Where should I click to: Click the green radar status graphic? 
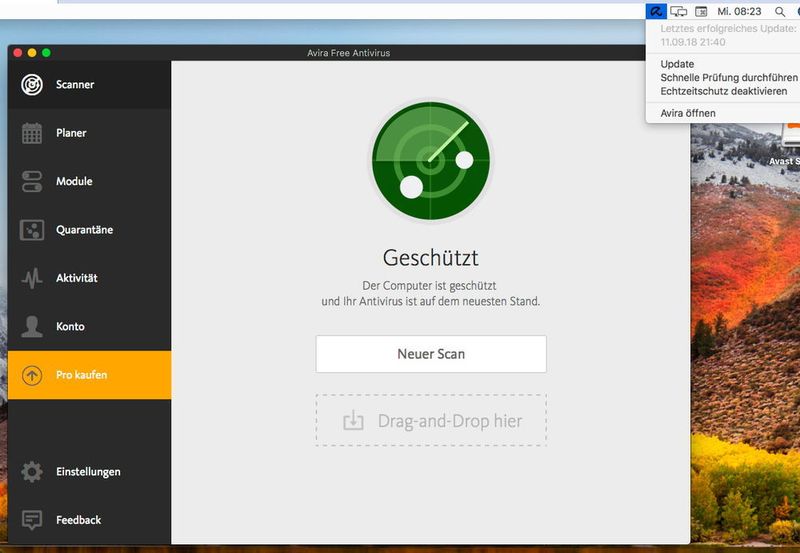point(431,161)
